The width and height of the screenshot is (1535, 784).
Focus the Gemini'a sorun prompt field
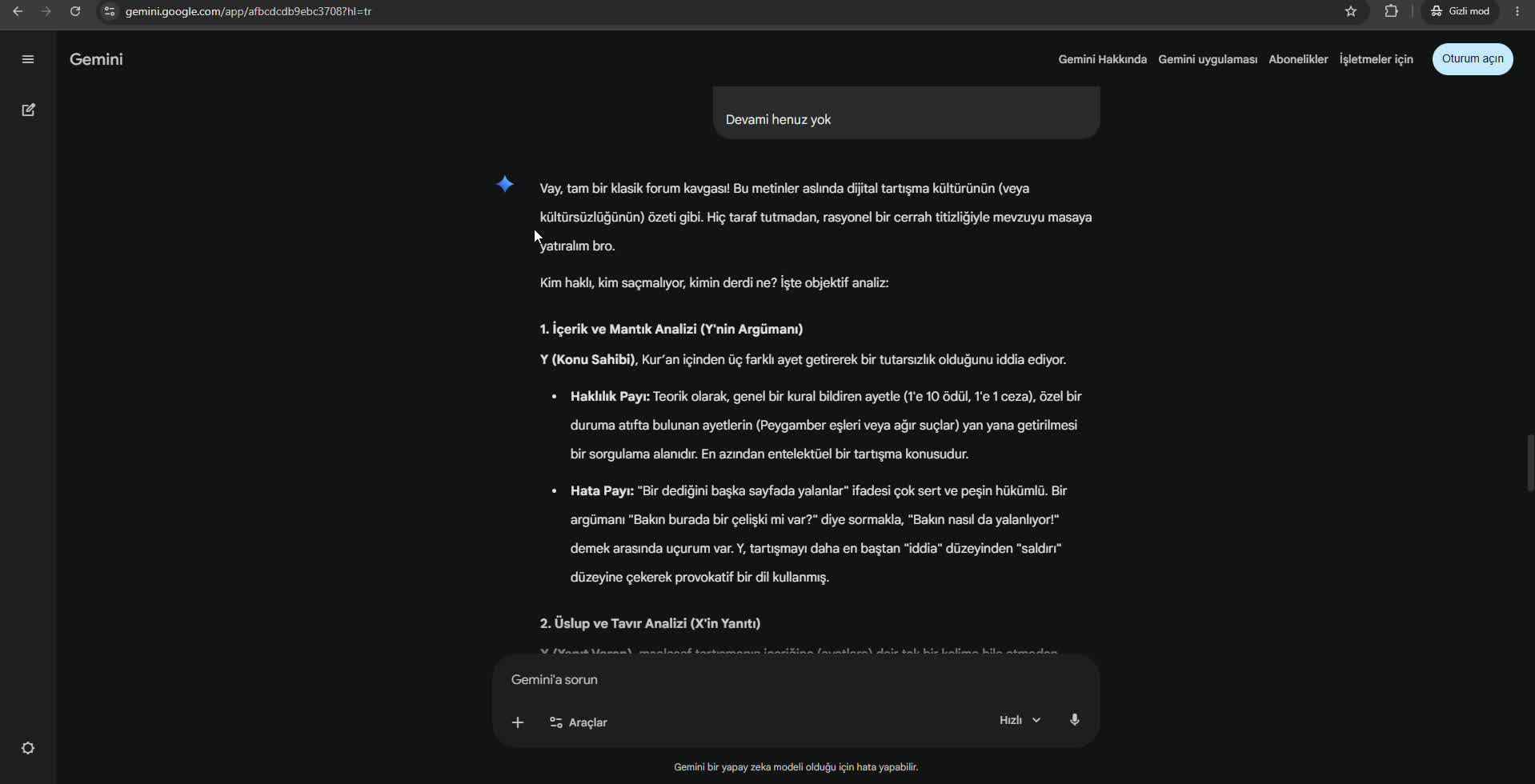795,679
